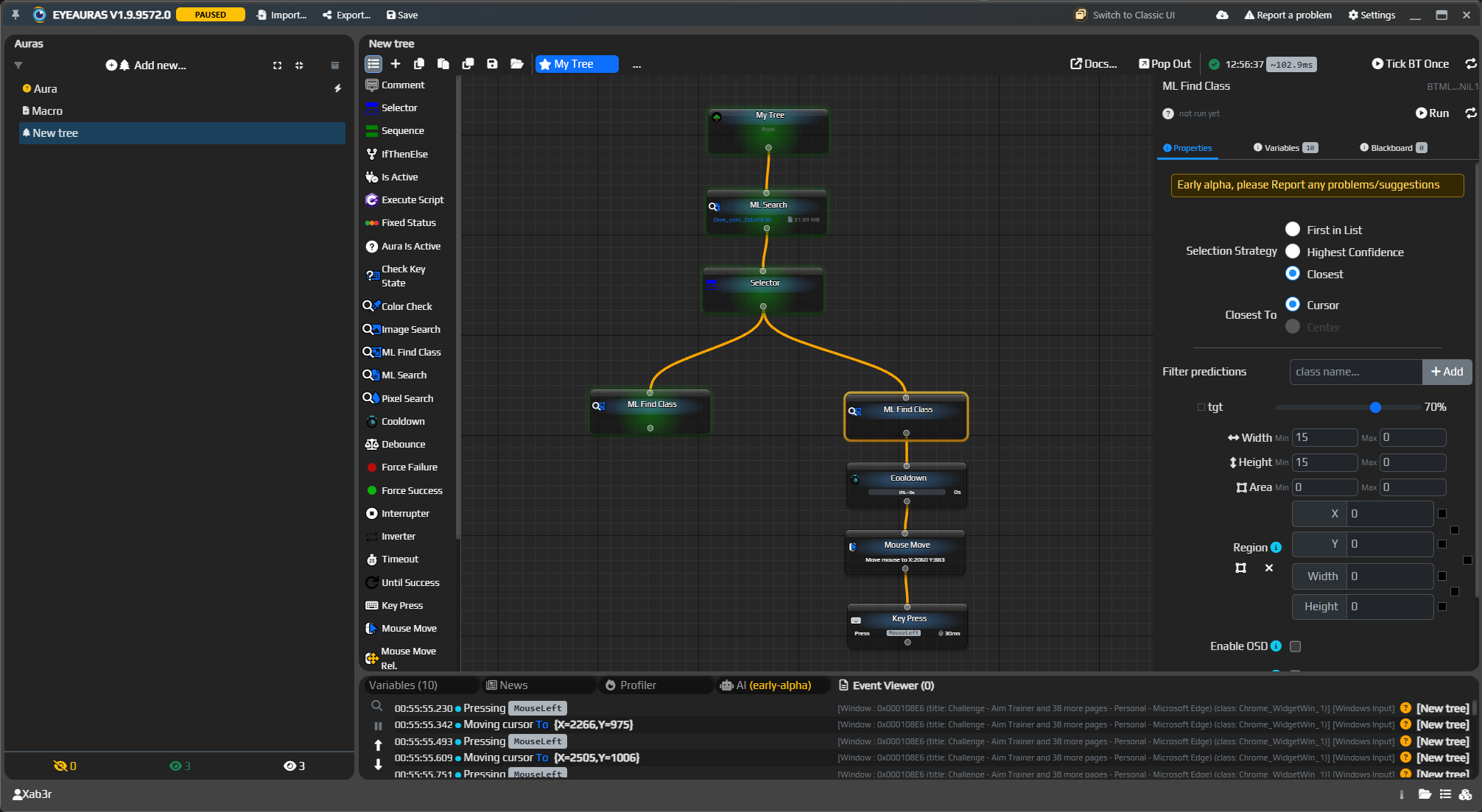Select Highest Confidence strategy

click(1293, 252)
